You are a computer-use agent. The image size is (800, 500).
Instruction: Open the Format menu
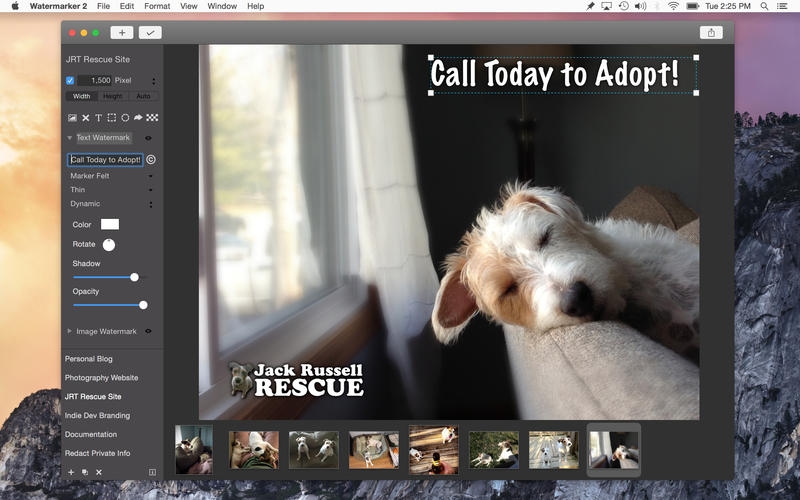tap(157, 6)
